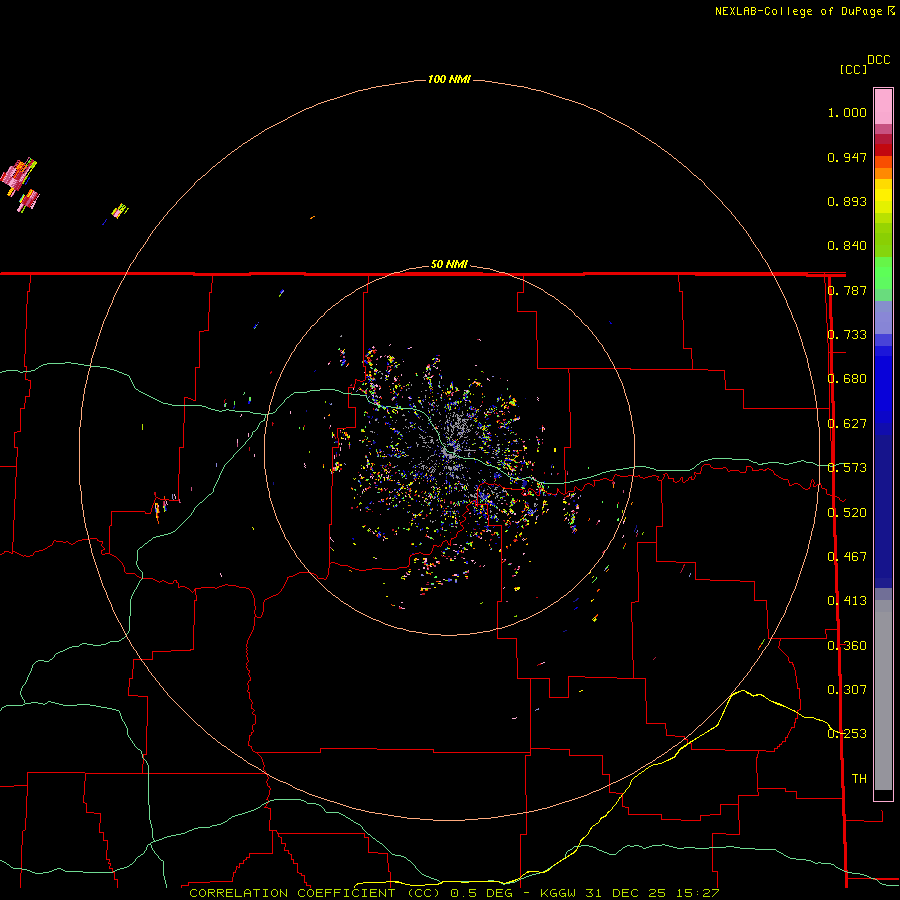Click the 0.413 color scale value
This screenshot has width=900, height=900.
847,601
